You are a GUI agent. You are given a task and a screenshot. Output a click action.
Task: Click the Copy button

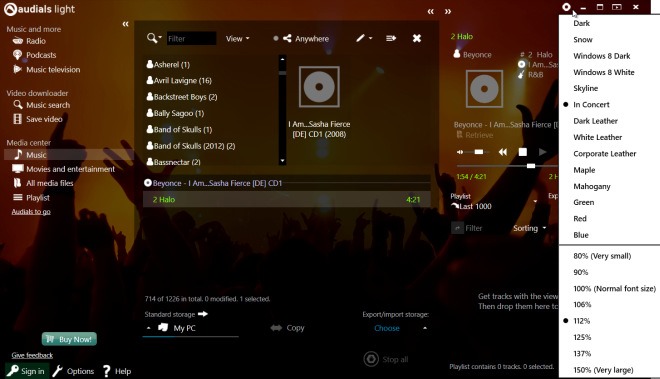[287, 328]
